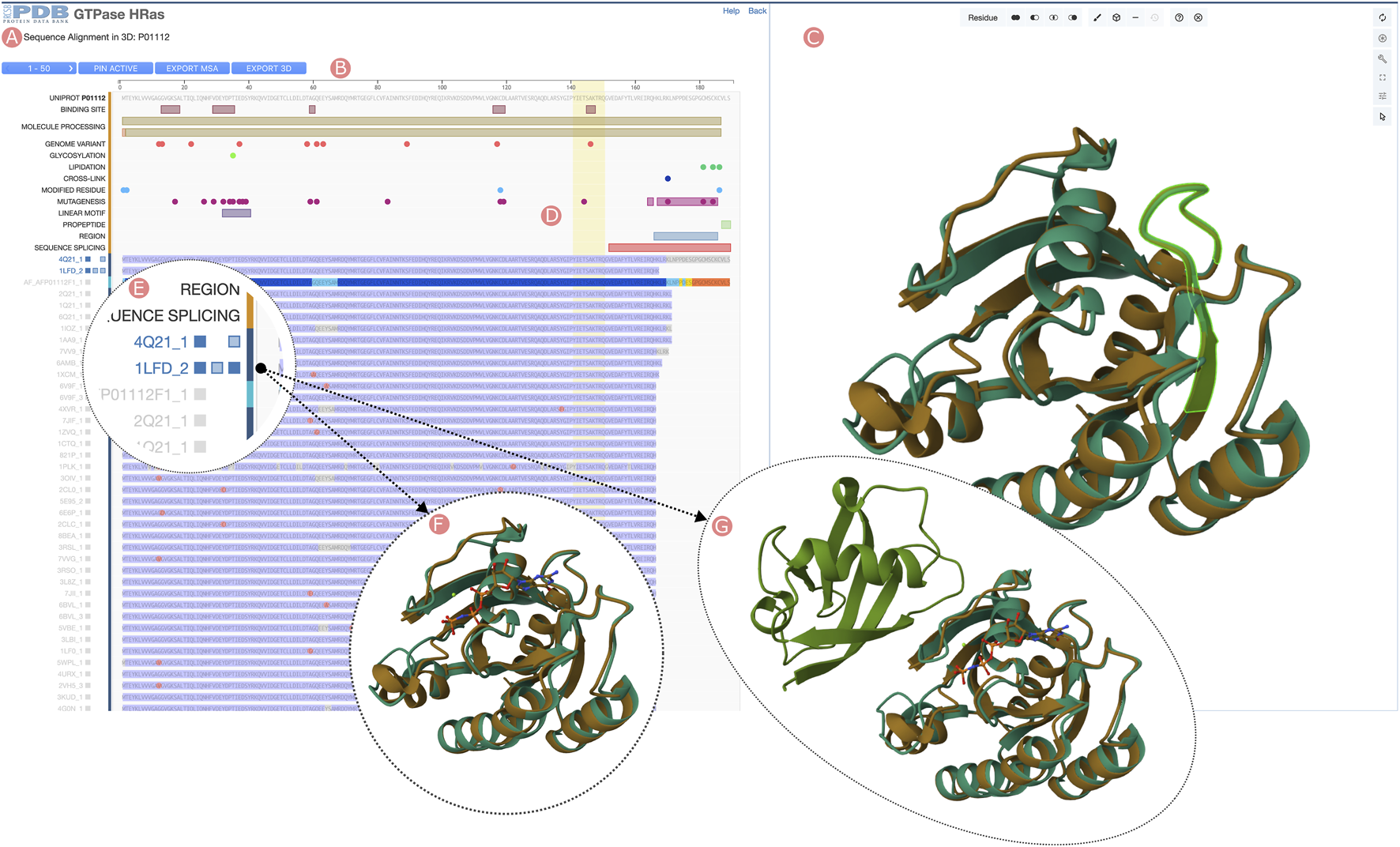
Task: Open the wrench controls panel icon
Action: [x=1382, y=58]
